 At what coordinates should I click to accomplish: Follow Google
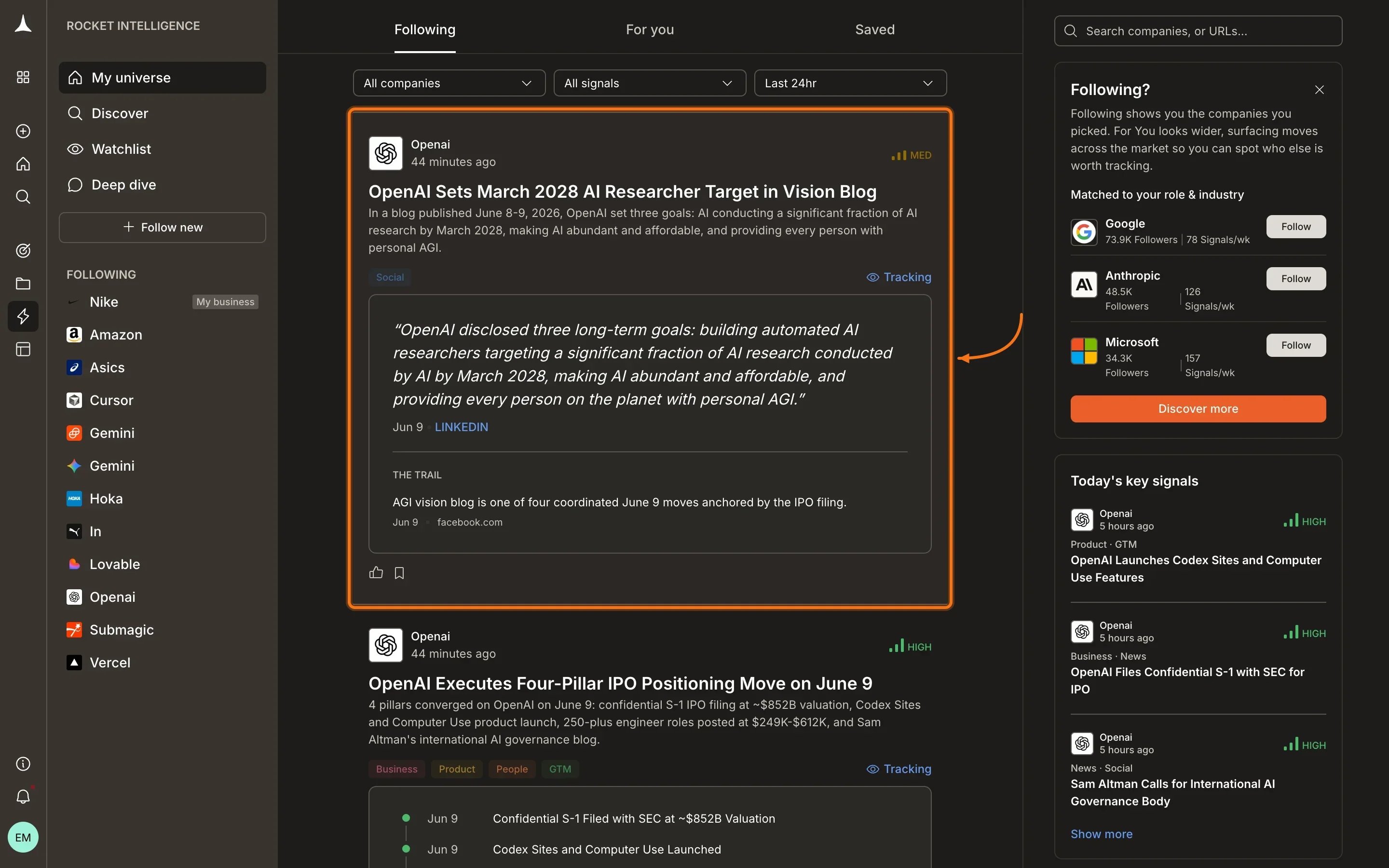1296,227
